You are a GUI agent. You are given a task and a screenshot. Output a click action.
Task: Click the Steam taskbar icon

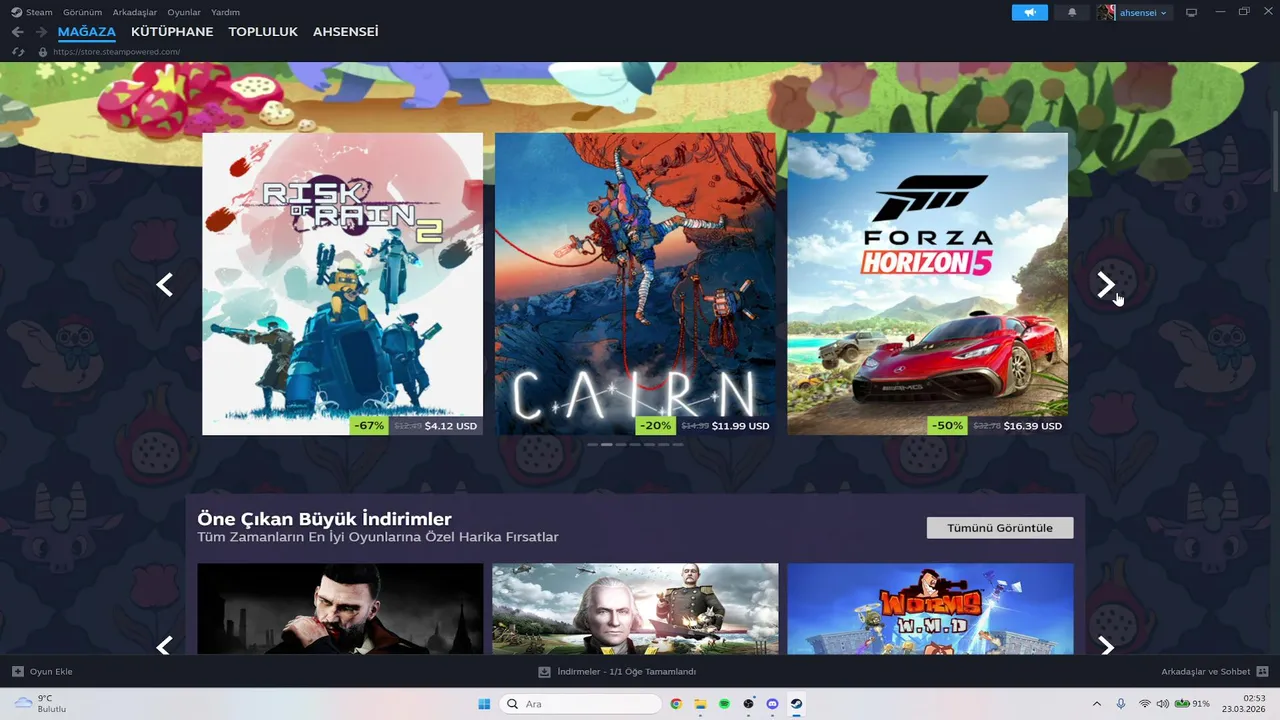796,704
